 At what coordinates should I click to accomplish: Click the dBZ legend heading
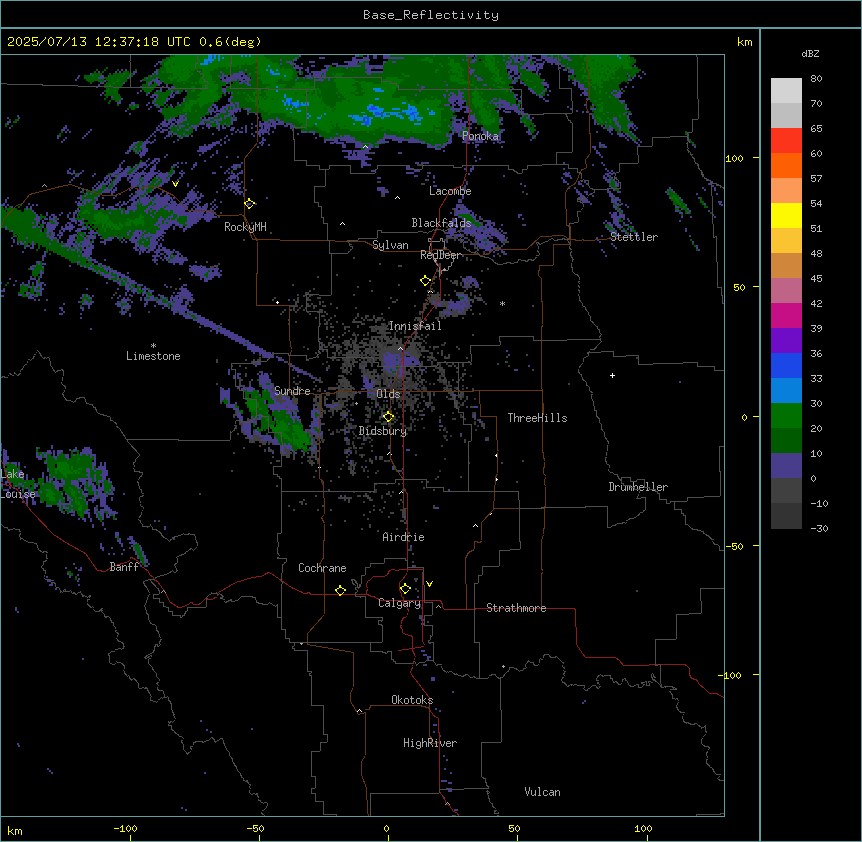(x=810, y=53)
